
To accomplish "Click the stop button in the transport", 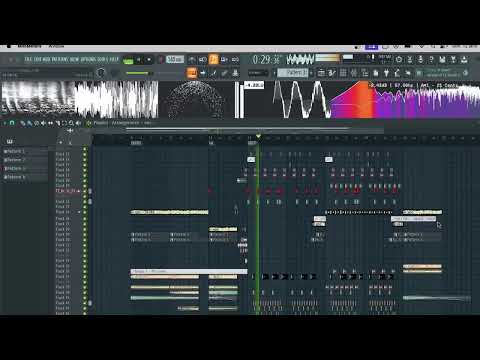I will click(149, 60).
